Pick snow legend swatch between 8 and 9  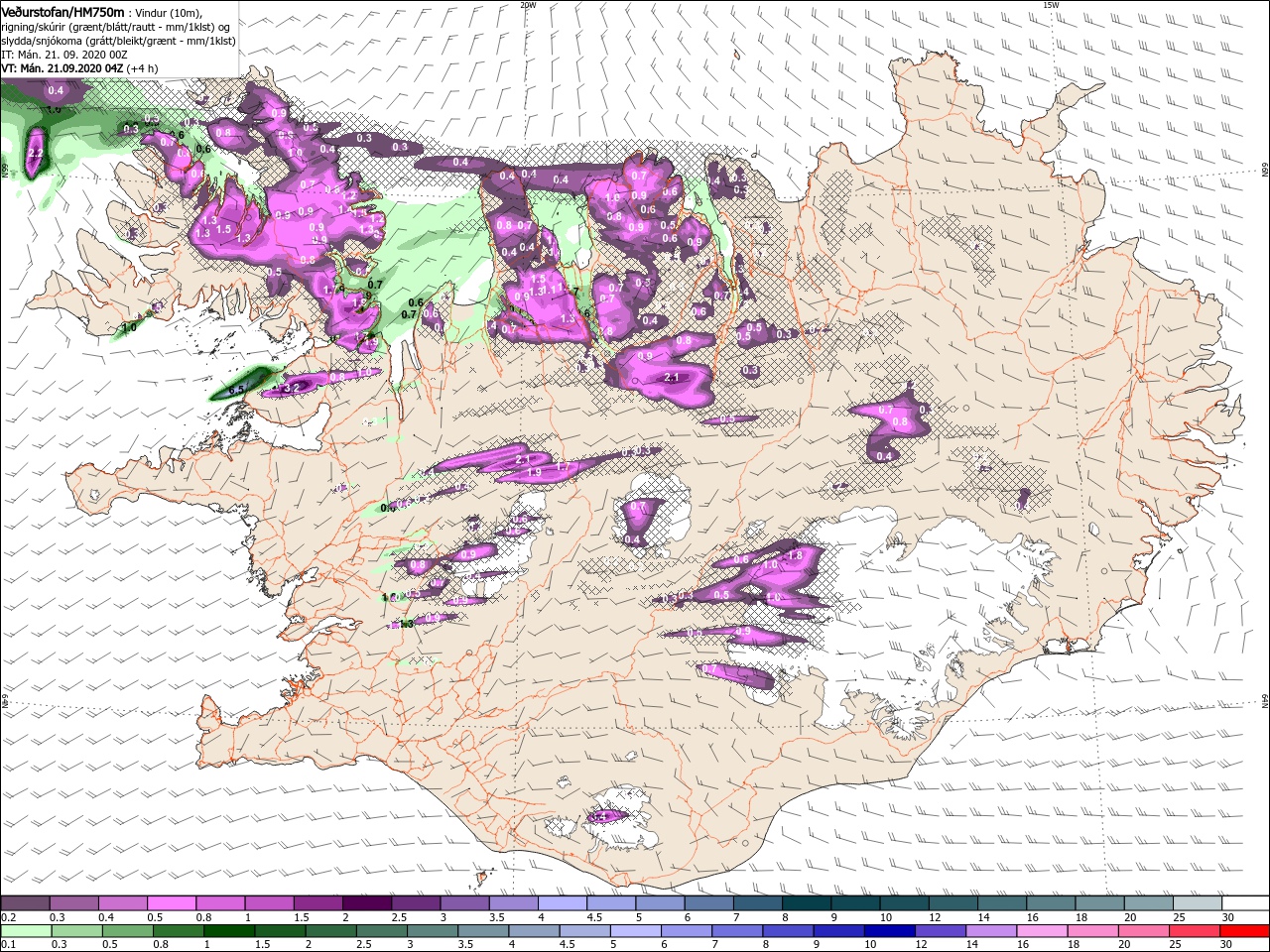point(805,903)
